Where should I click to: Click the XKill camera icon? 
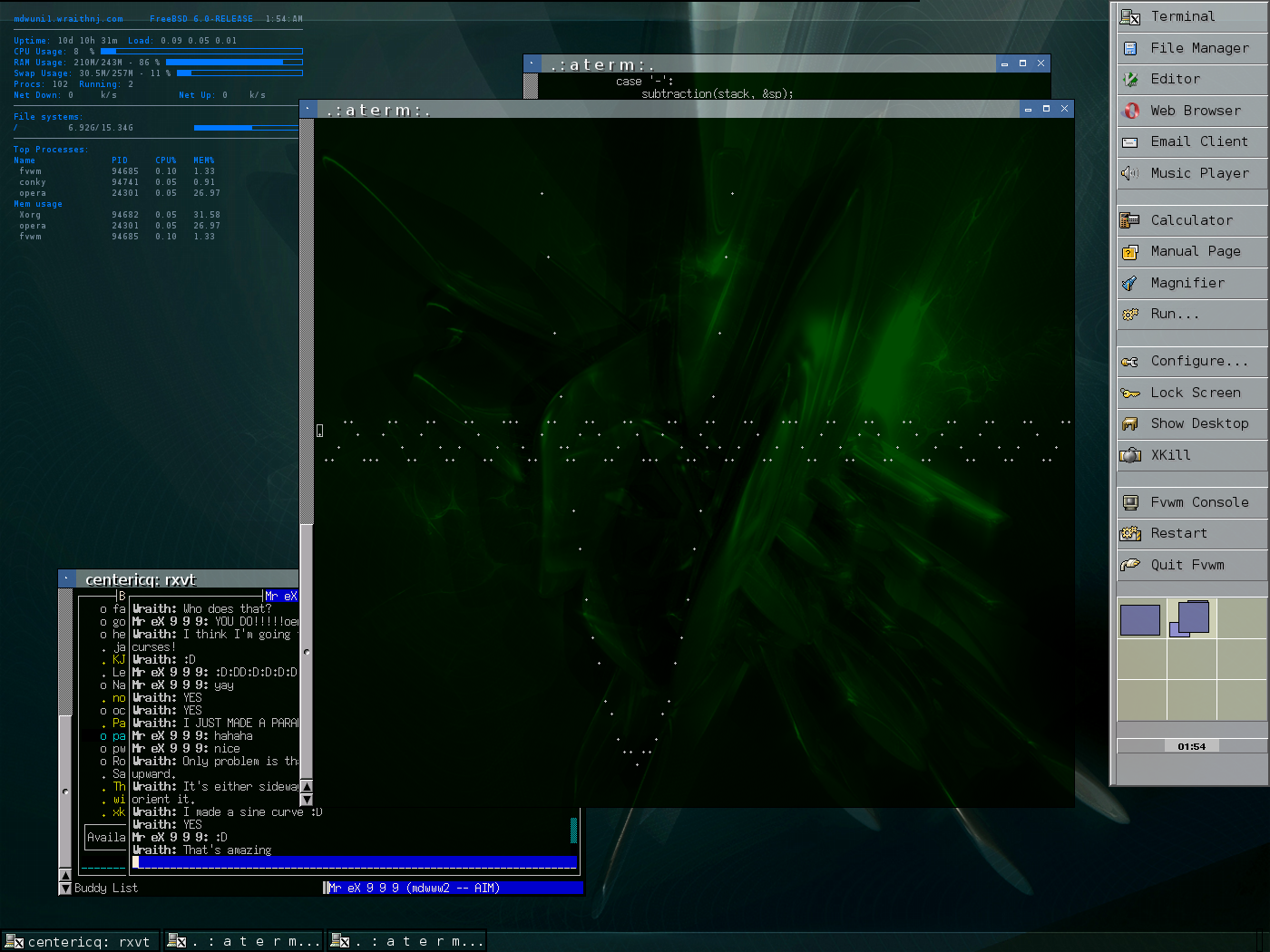pos(1130,455)
